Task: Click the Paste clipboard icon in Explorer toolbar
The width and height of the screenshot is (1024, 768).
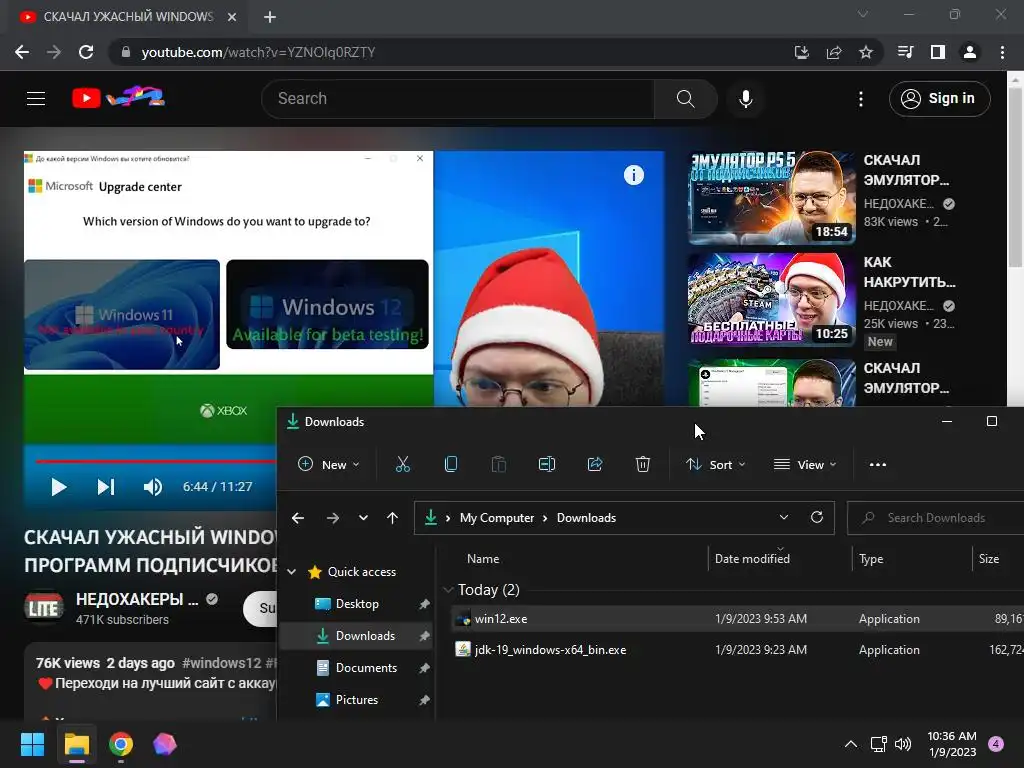Action: pos(498,464)
